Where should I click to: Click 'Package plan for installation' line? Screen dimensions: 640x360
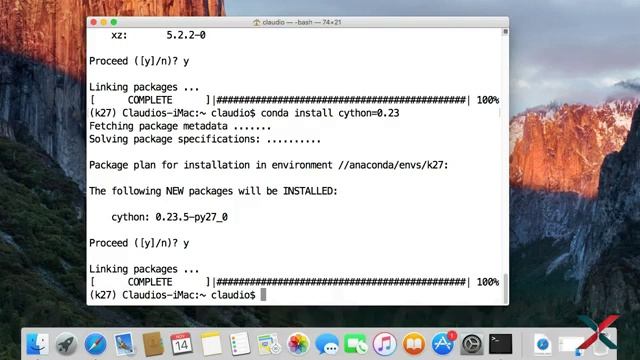pyautogui.click(x=269, y=165)
